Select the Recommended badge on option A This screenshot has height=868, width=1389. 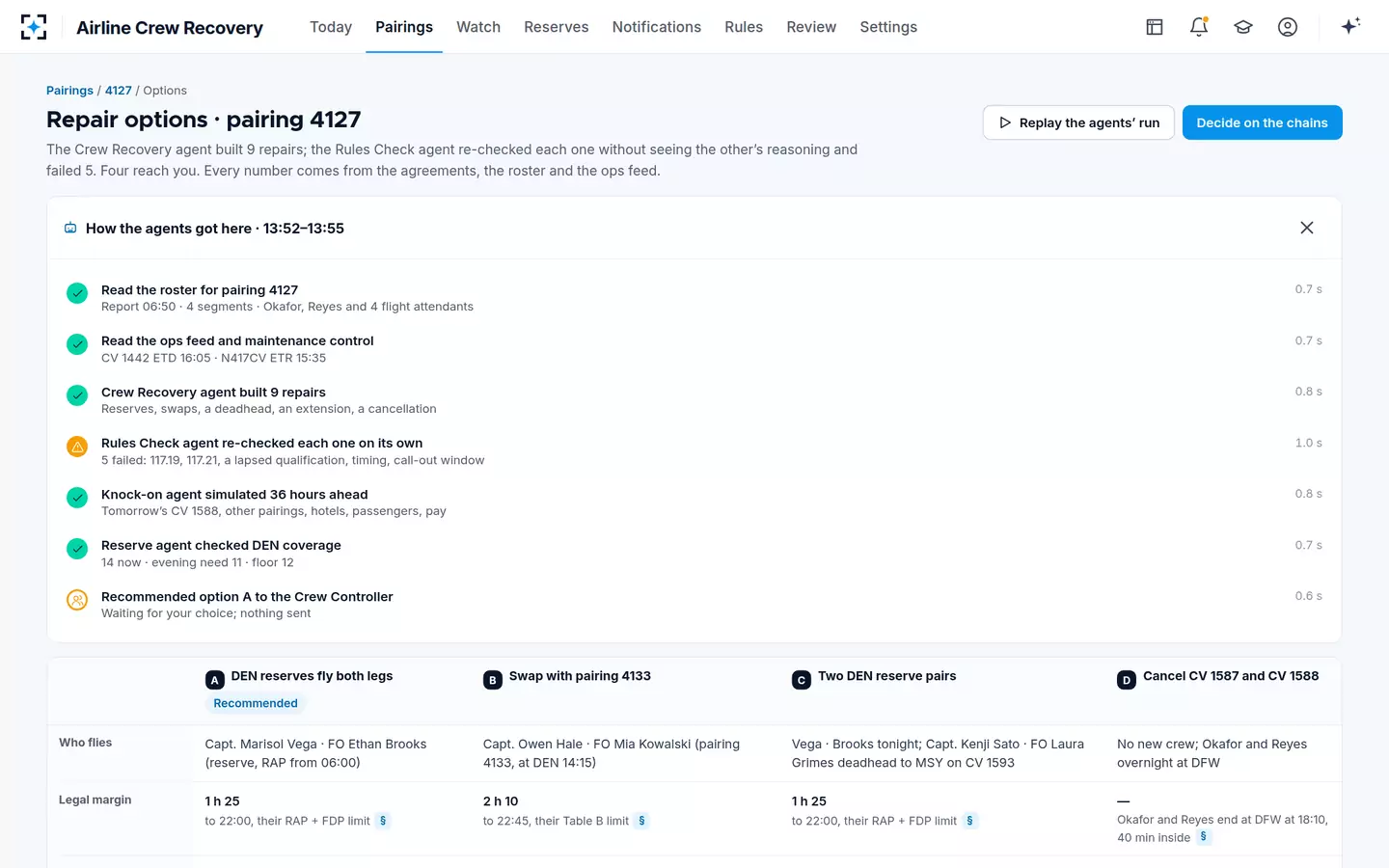[x=256, y=703]
